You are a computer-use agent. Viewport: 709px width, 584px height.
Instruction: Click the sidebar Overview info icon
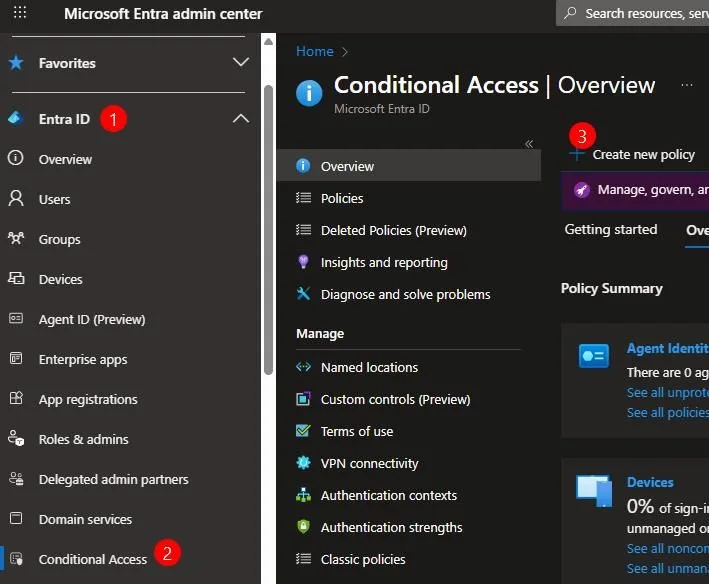click(x=16, y=158)
